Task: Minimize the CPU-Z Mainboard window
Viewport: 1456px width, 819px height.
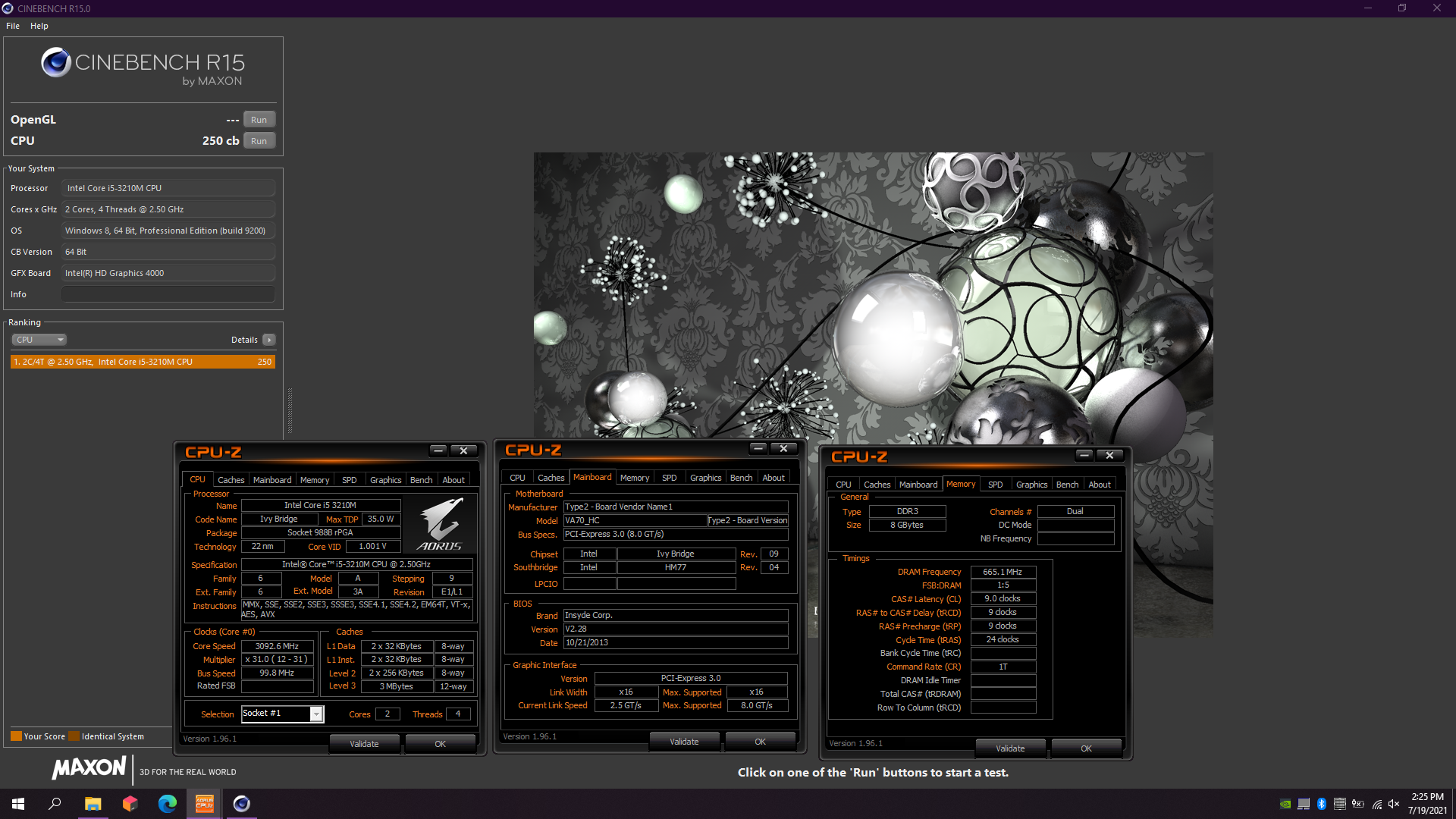Action: tap(758, 448)
